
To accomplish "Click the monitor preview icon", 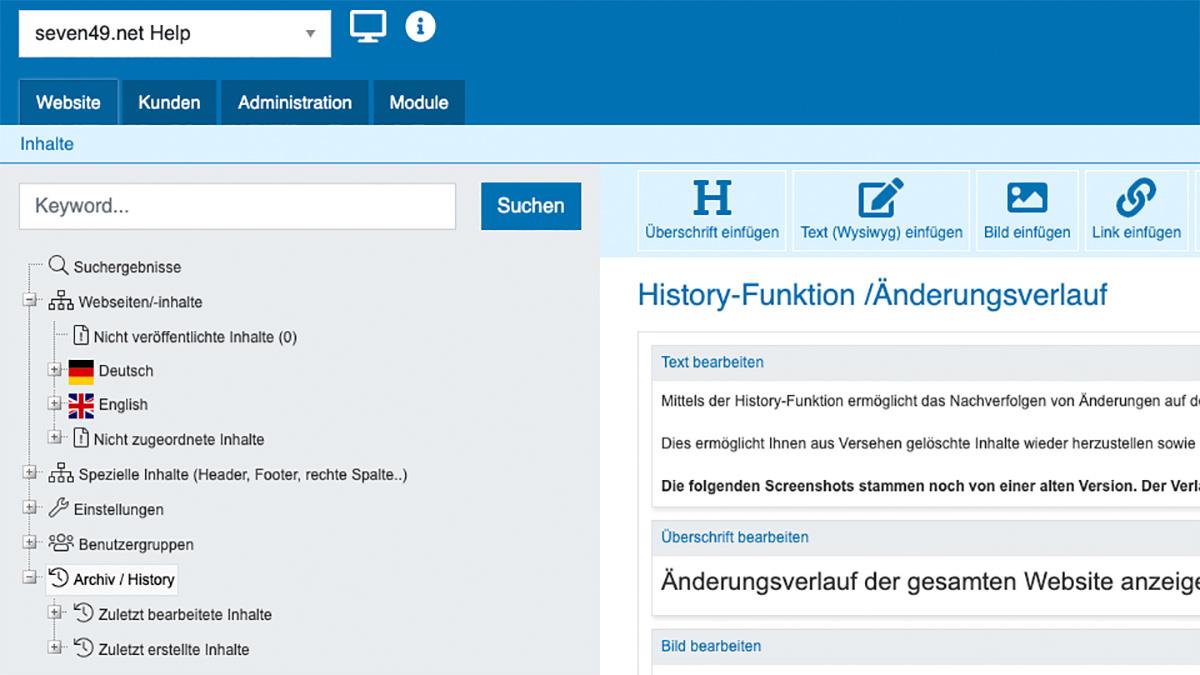I will (x=368, y=27).
